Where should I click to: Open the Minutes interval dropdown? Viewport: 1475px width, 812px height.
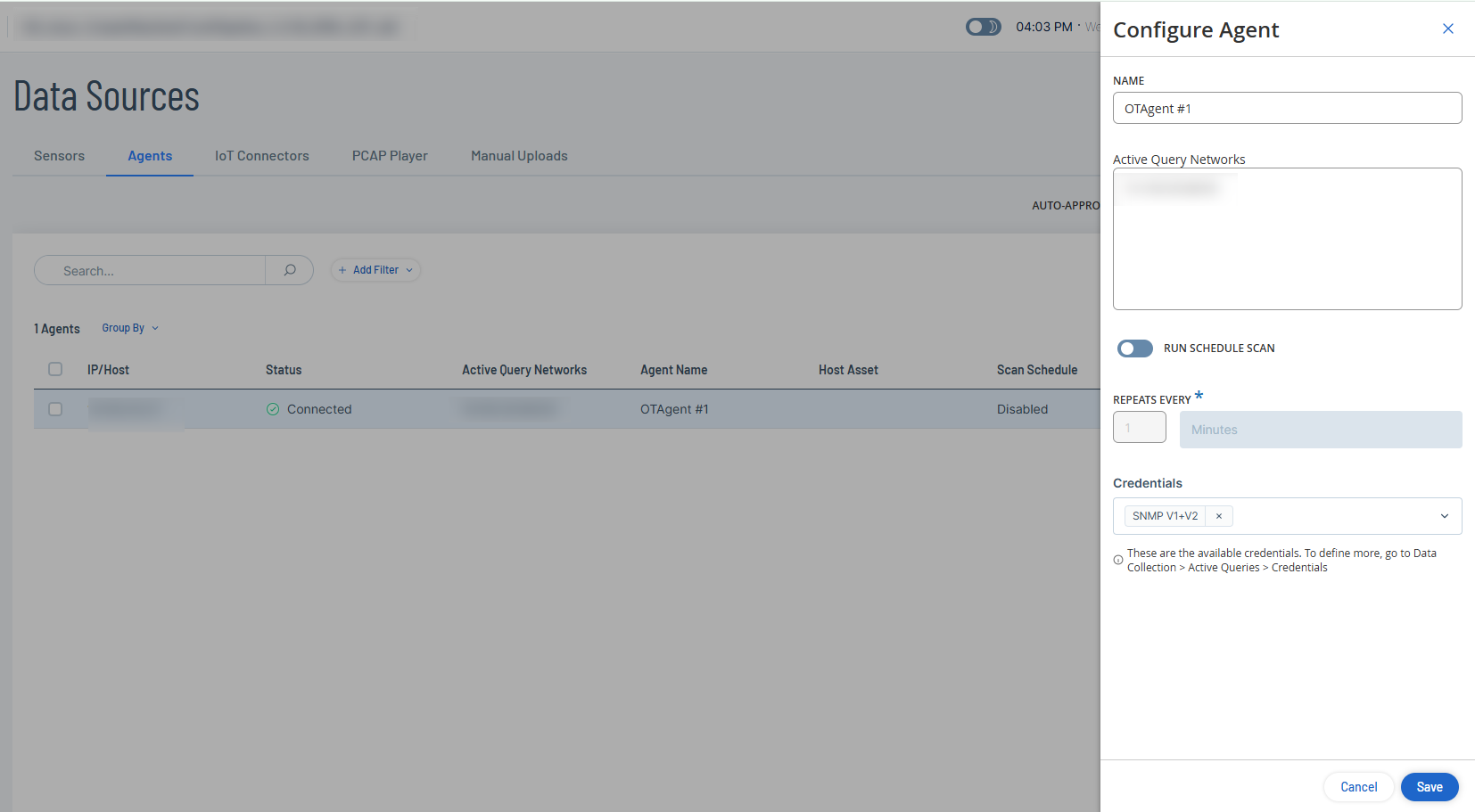coord(1320,430)
